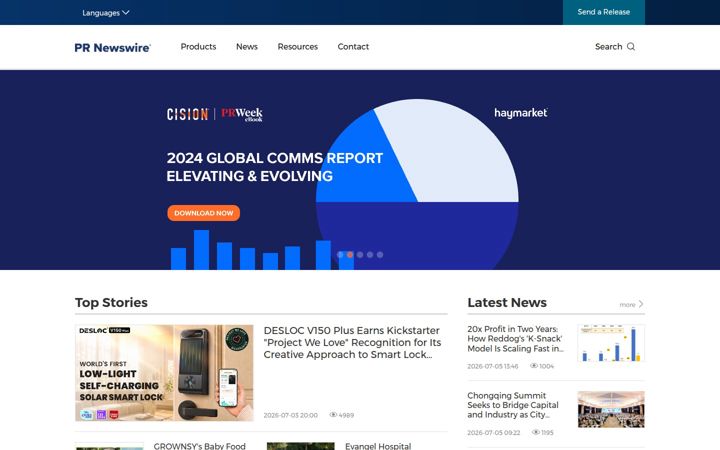Open the Contact menu item

(x=353, y=47)
